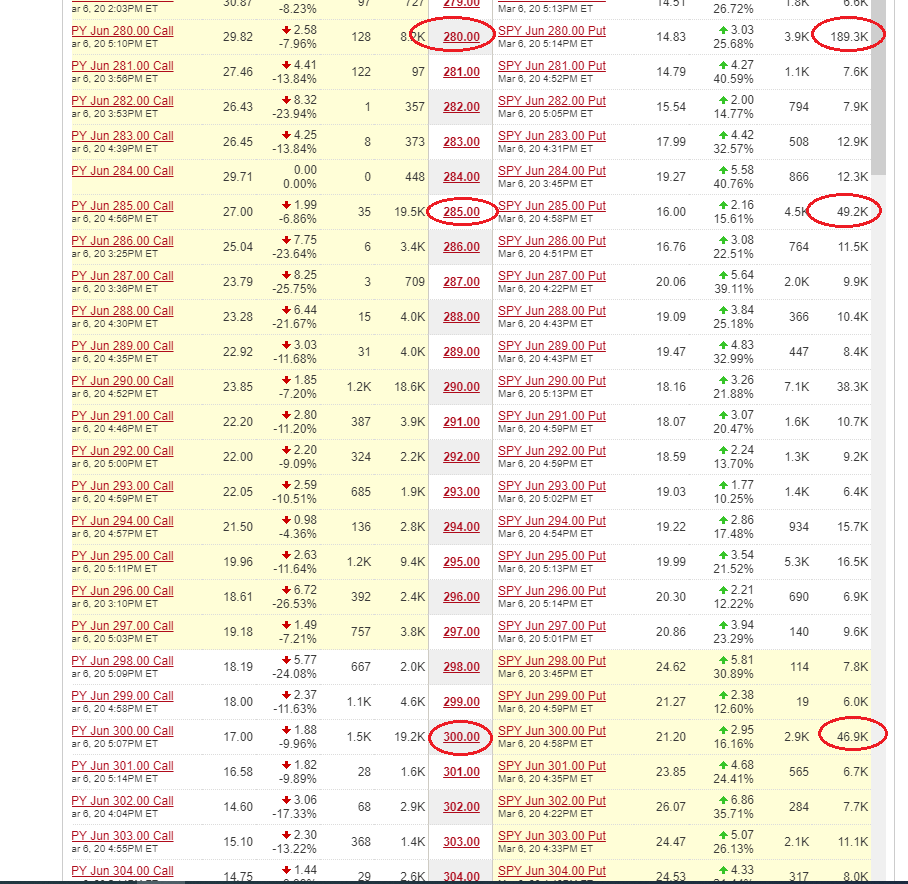Open the Jun 303.00 Call link

pos(122,835)
